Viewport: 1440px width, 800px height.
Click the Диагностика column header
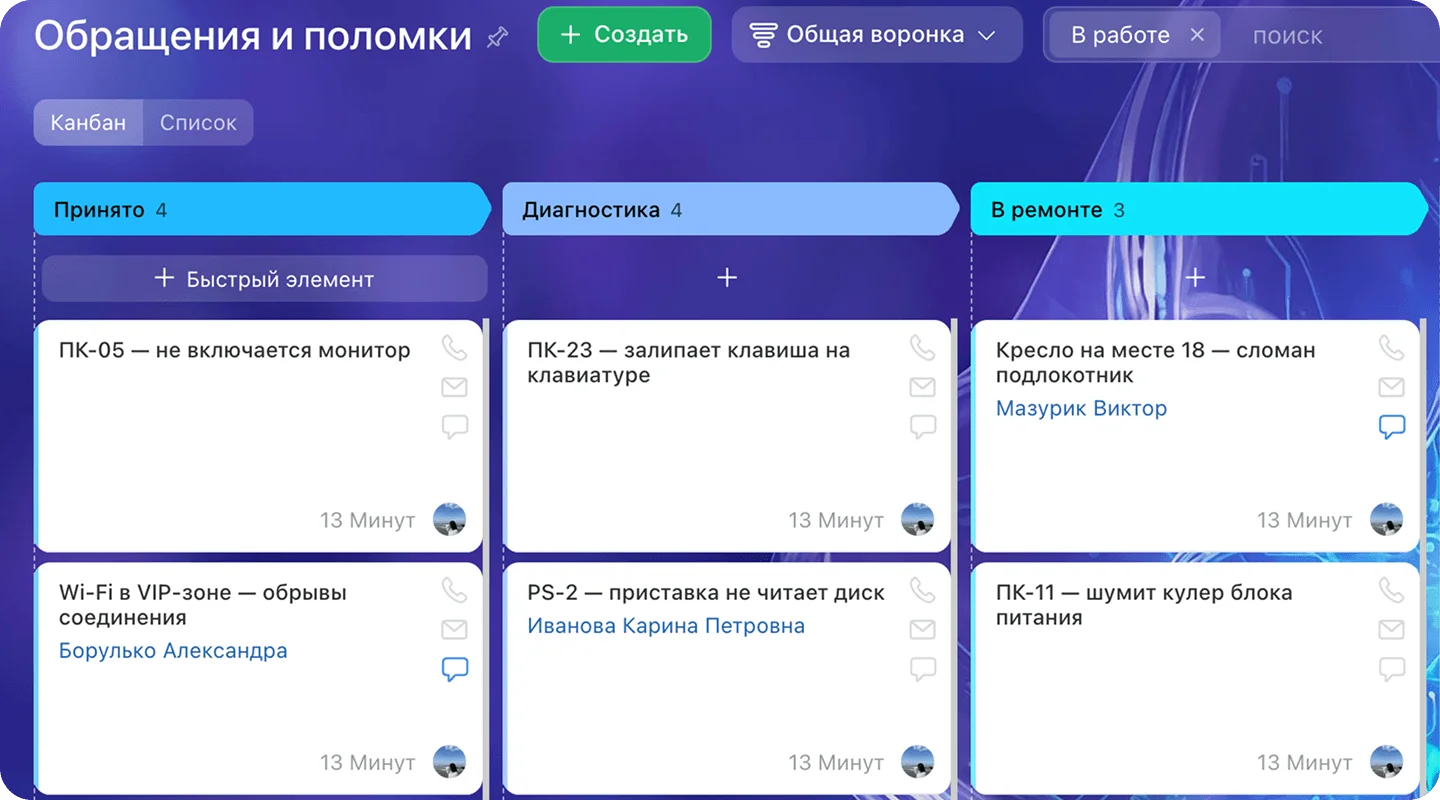730,210
